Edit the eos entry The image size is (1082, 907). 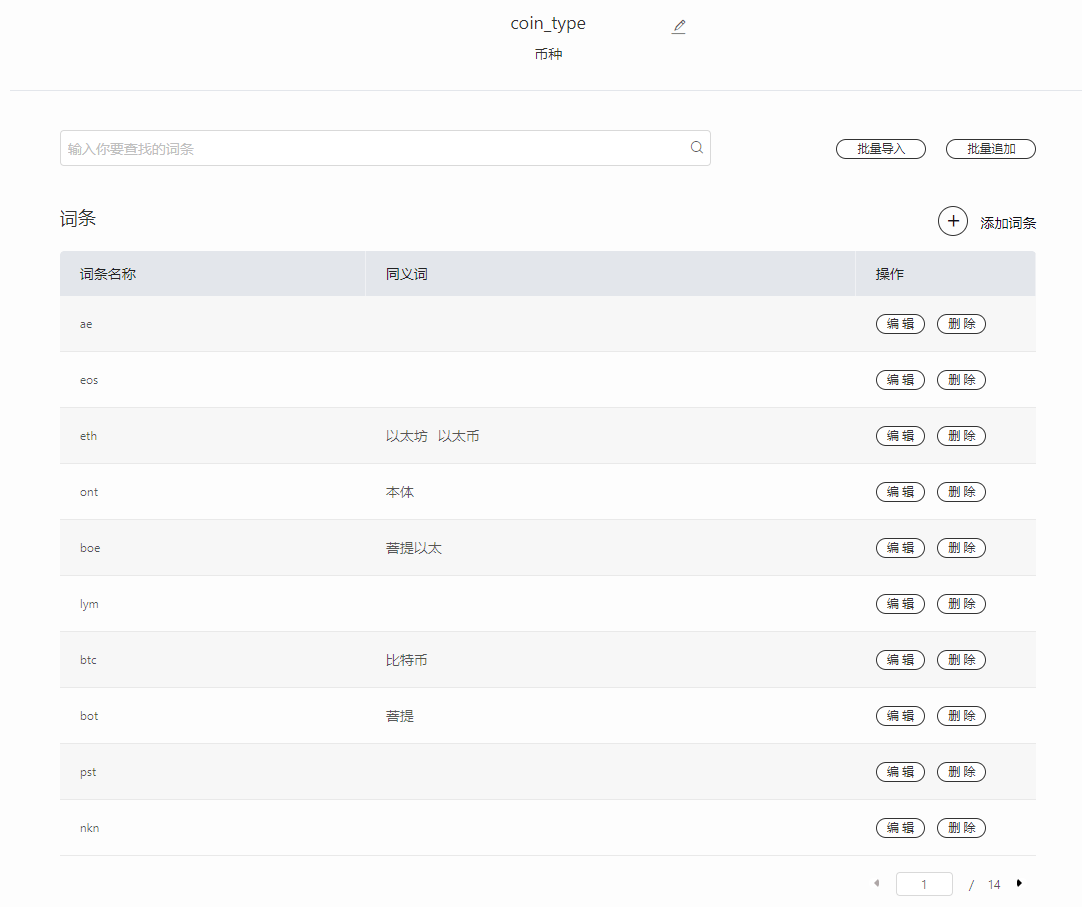900,380
